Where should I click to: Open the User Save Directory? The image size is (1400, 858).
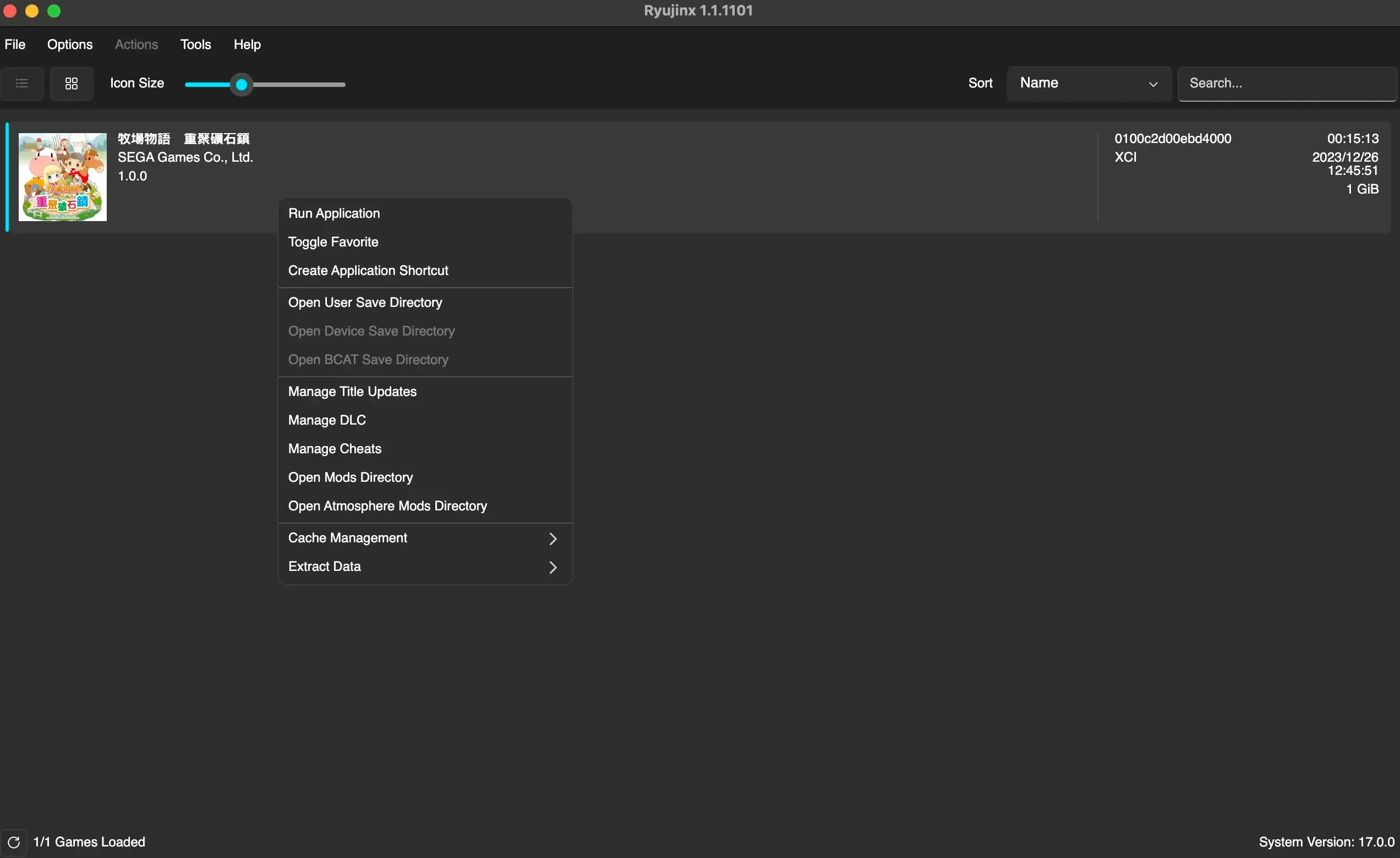365,302
